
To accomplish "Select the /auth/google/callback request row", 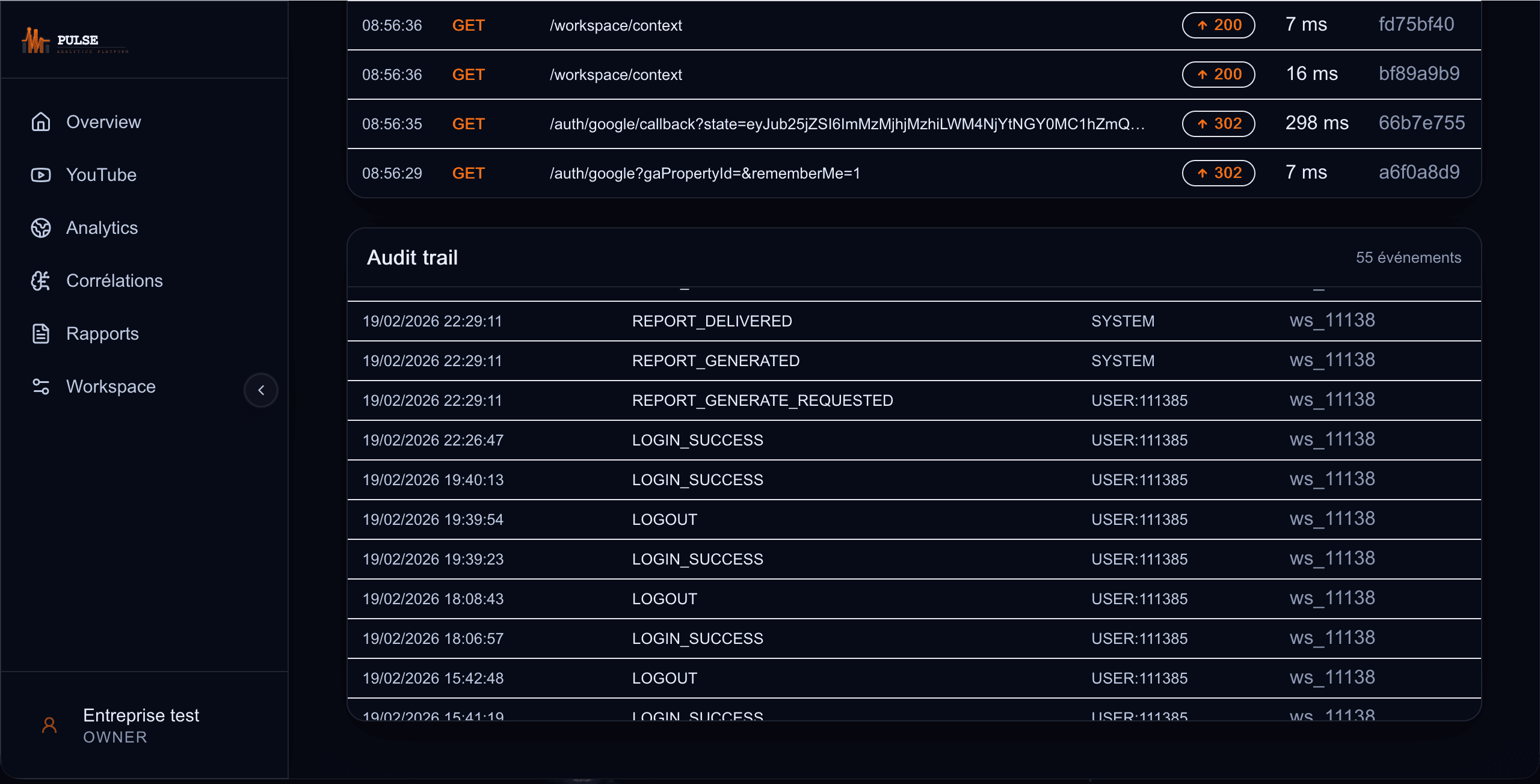I will pyautogui.click(x=847, y=124).
